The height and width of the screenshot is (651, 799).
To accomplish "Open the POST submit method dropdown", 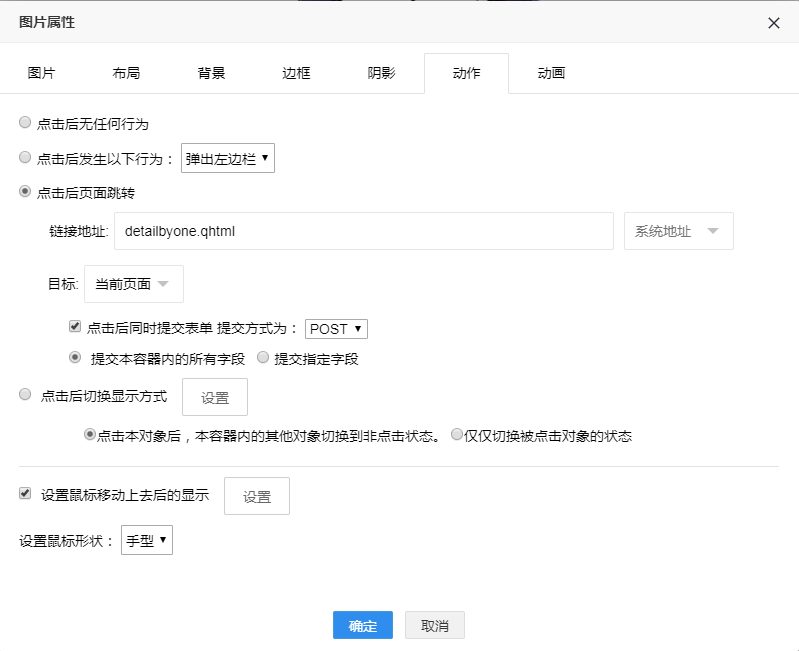I will point(336,329).
